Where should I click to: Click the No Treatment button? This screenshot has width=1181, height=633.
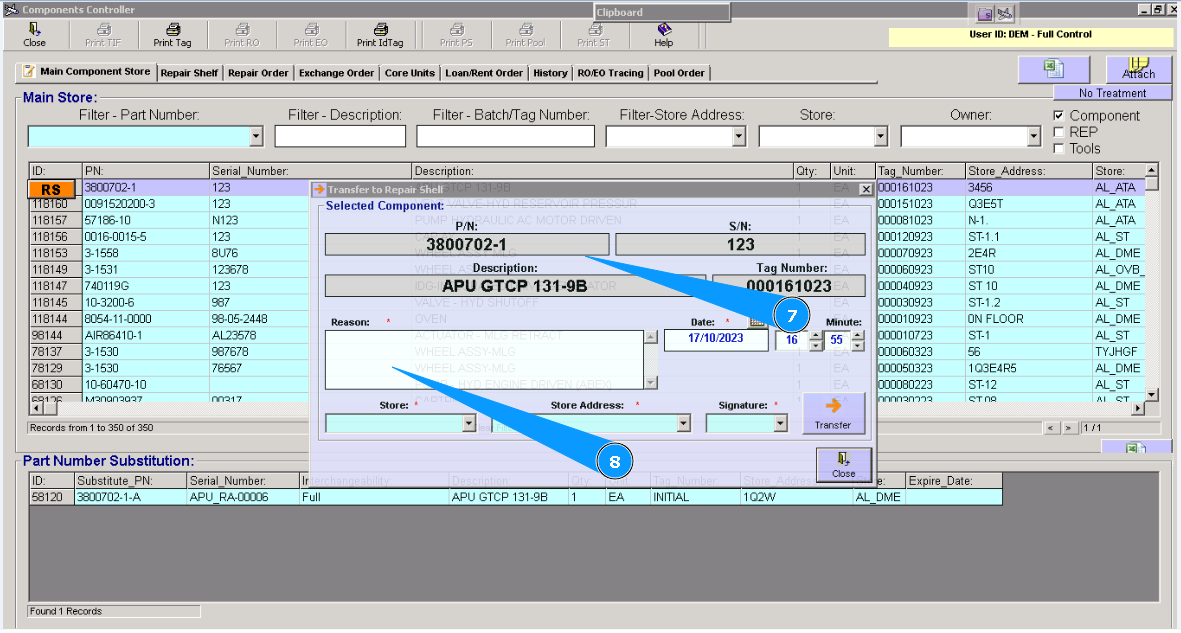(1112, 93)
